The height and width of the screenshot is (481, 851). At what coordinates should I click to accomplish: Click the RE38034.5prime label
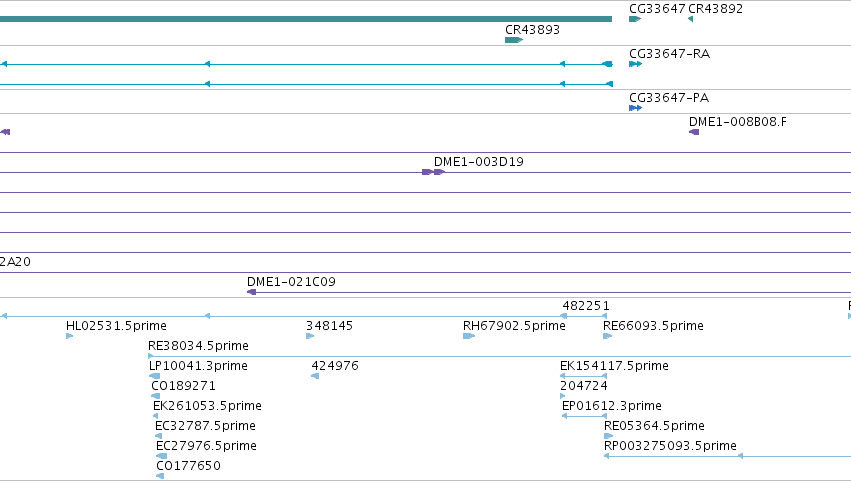tap(198, 346)
